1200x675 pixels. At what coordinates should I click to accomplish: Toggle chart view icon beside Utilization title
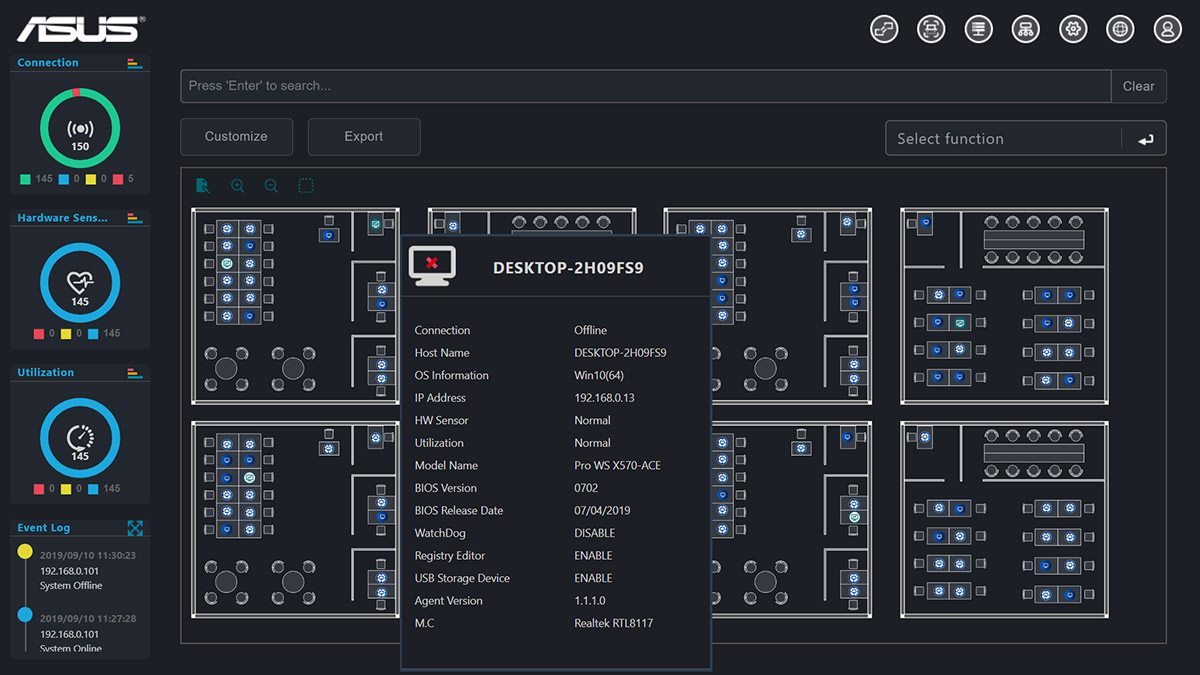[135, 373]
